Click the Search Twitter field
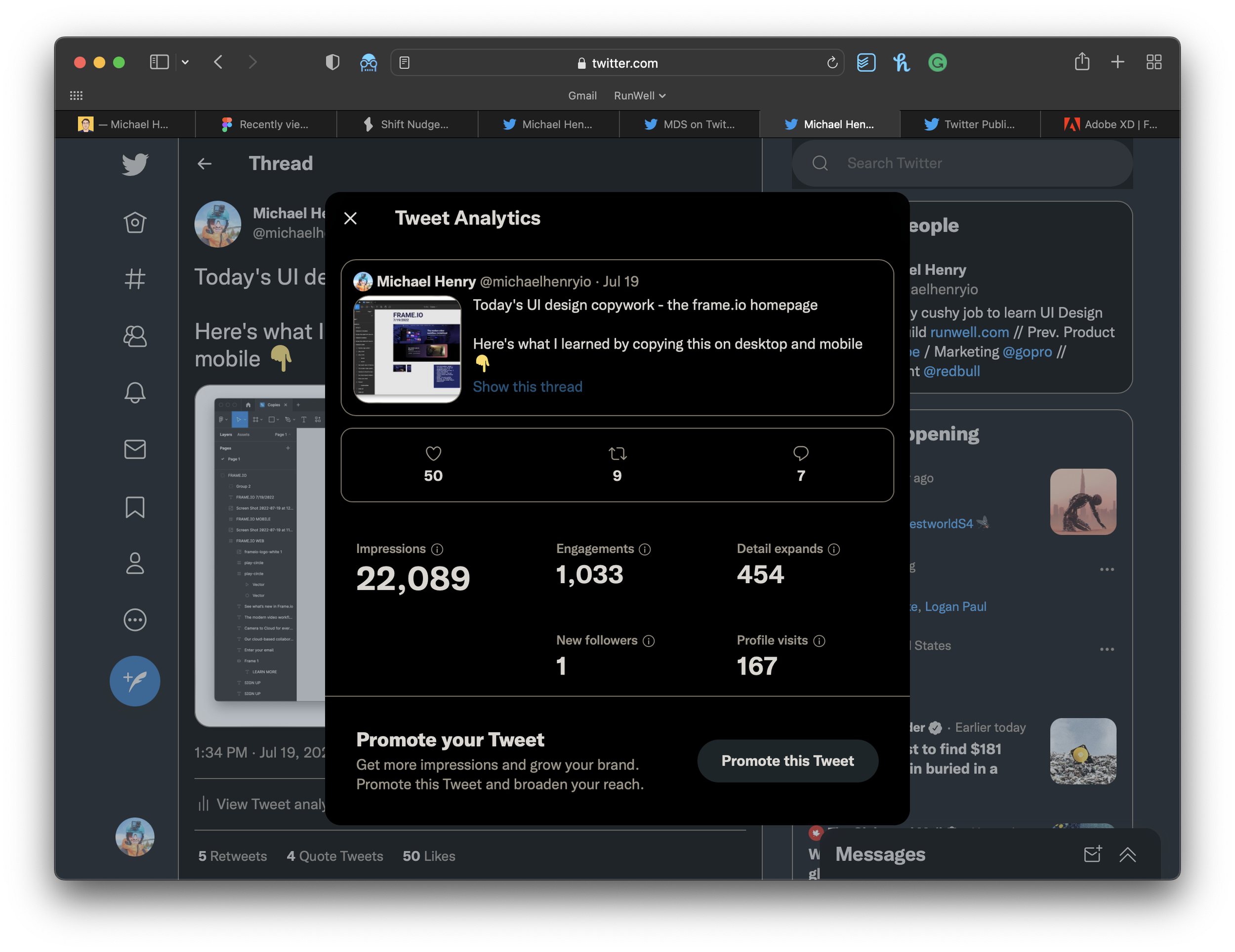1235x952 pixels. [x=961, y=163]
